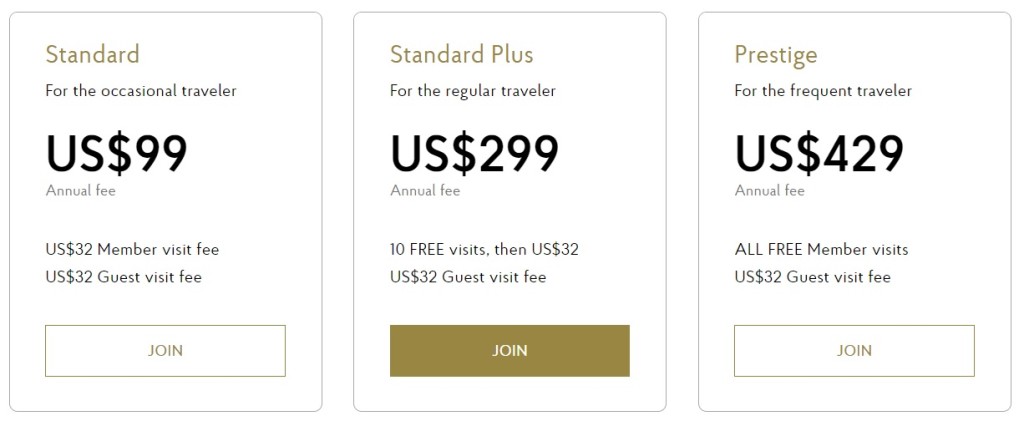The width and height of the screenshot is (1024, 426).
Task: Click "Annual fee" label under US$429
Action: pos(769,191)
